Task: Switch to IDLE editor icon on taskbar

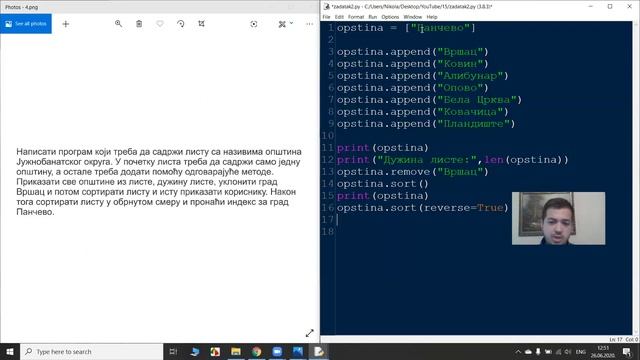Action: [318, 351]
